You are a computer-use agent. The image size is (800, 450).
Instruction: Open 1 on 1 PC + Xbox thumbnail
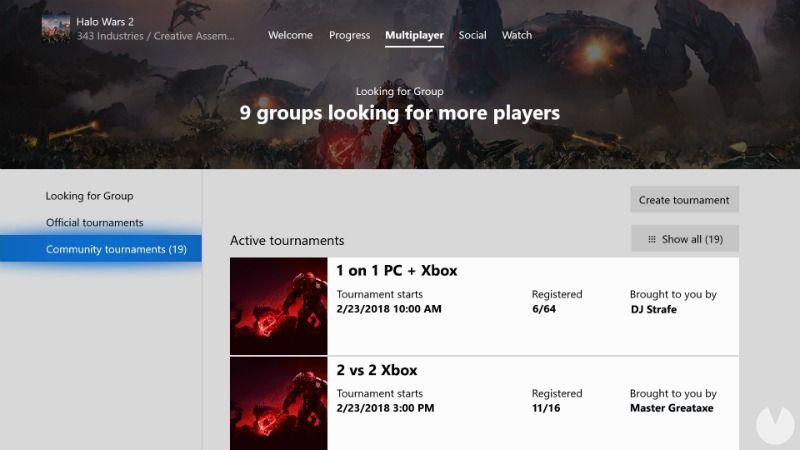279,306
